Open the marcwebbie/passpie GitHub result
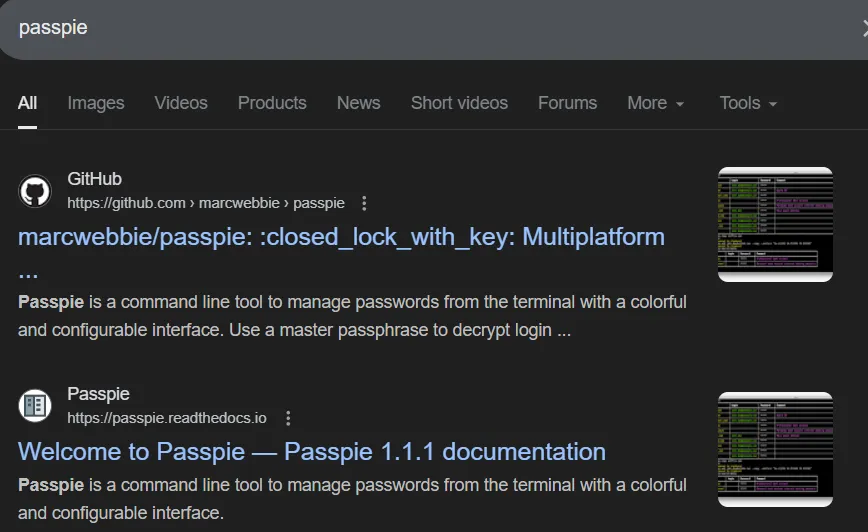Viewport: 868px width, 532px height. (x=341, y=237)
